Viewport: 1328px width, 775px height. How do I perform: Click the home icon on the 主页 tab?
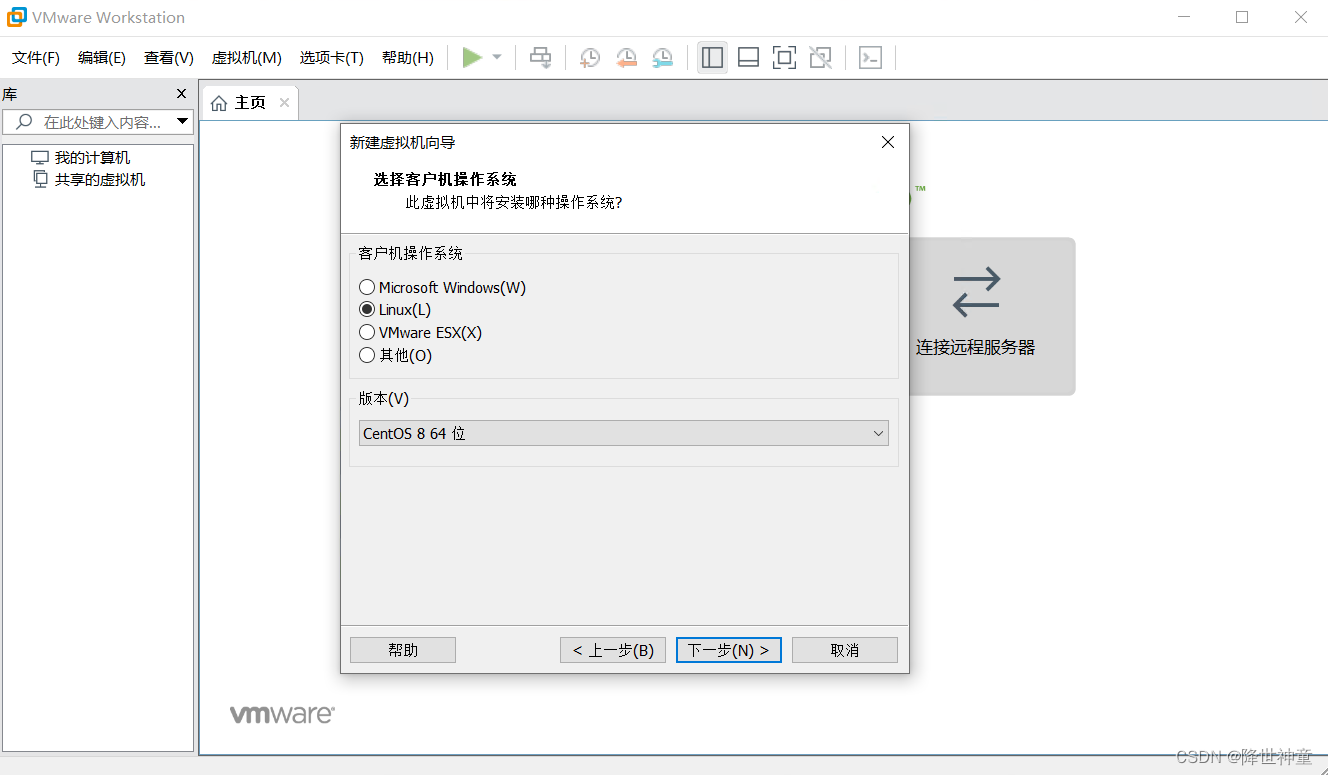(x=219, y=103)
